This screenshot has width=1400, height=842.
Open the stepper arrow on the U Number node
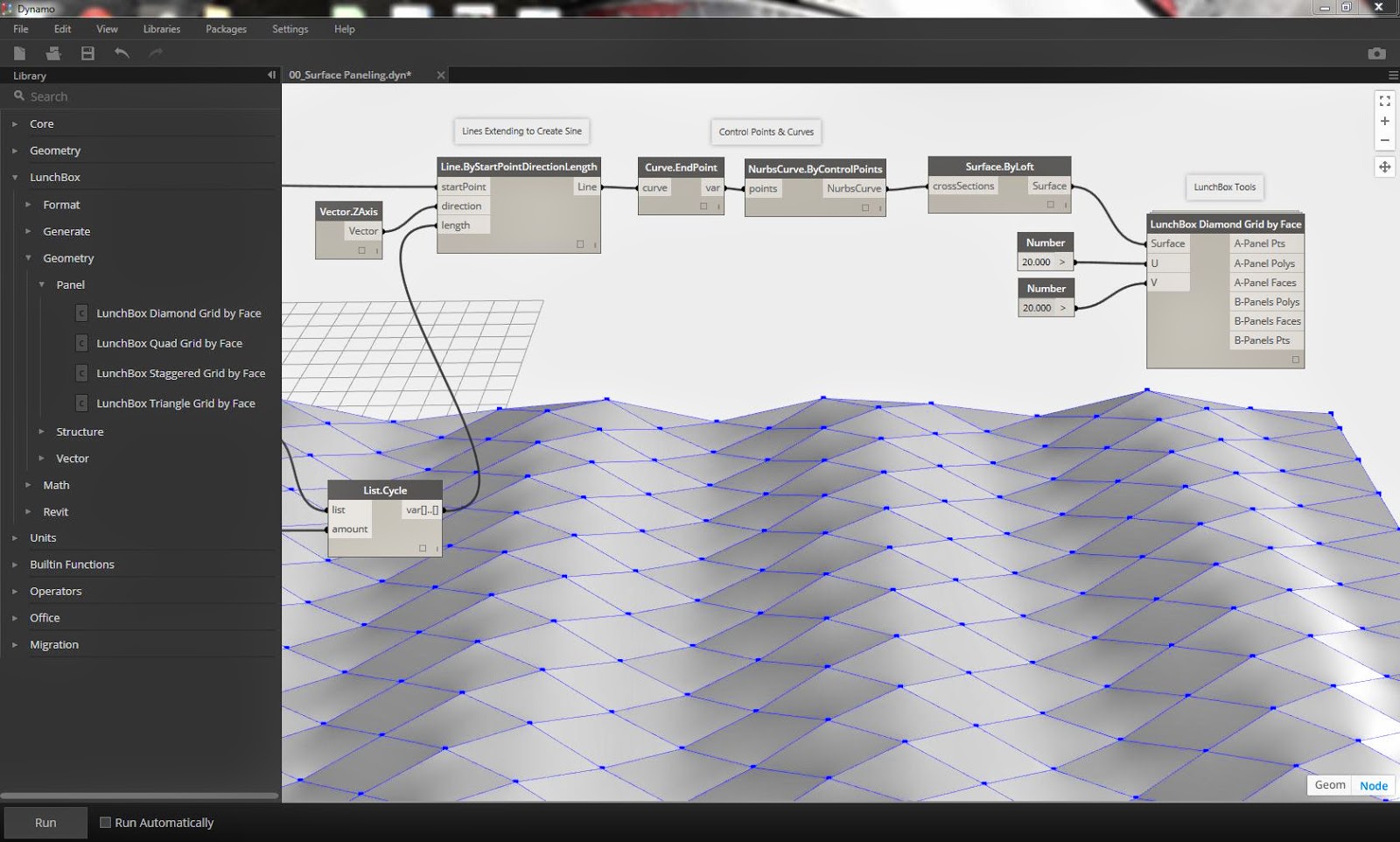[1062, 262]
